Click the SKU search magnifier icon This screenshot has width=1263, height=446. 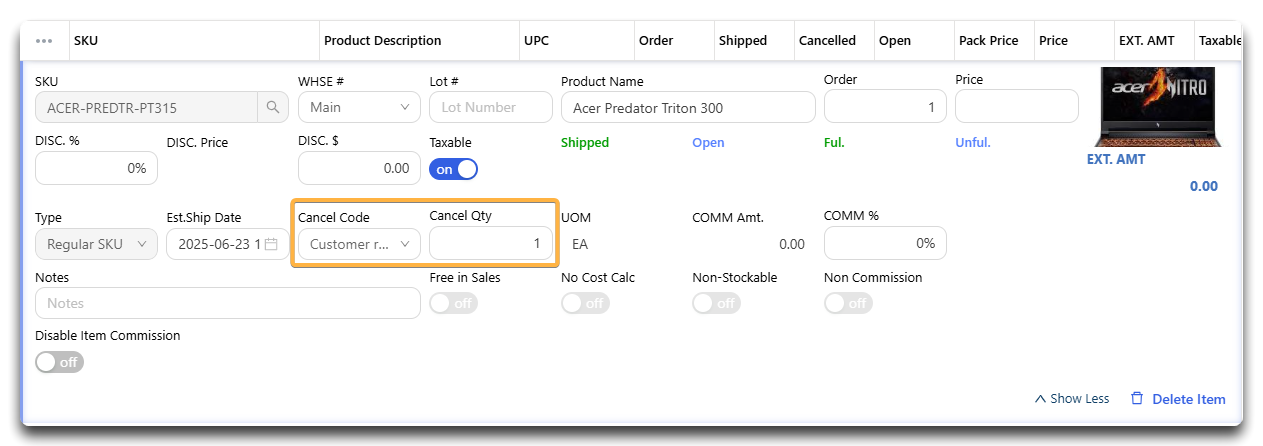point(272,107)
